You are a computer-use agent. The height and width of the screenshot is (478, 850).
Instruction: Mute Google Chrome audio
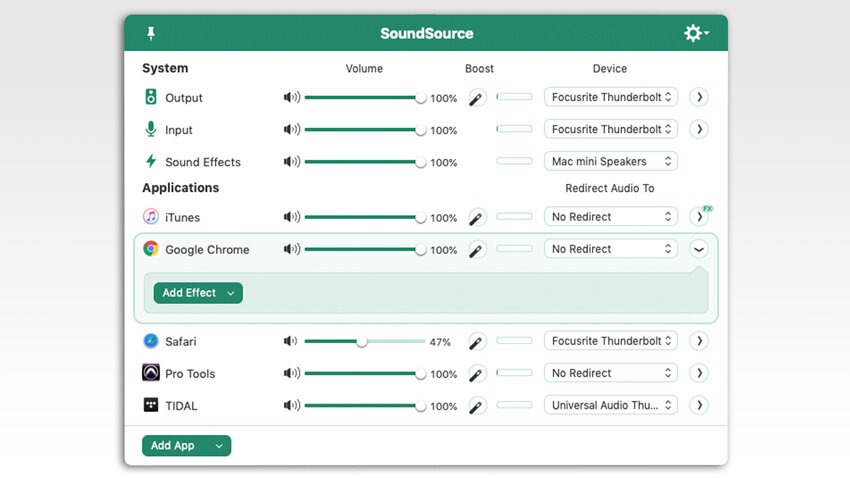[292, 249]
